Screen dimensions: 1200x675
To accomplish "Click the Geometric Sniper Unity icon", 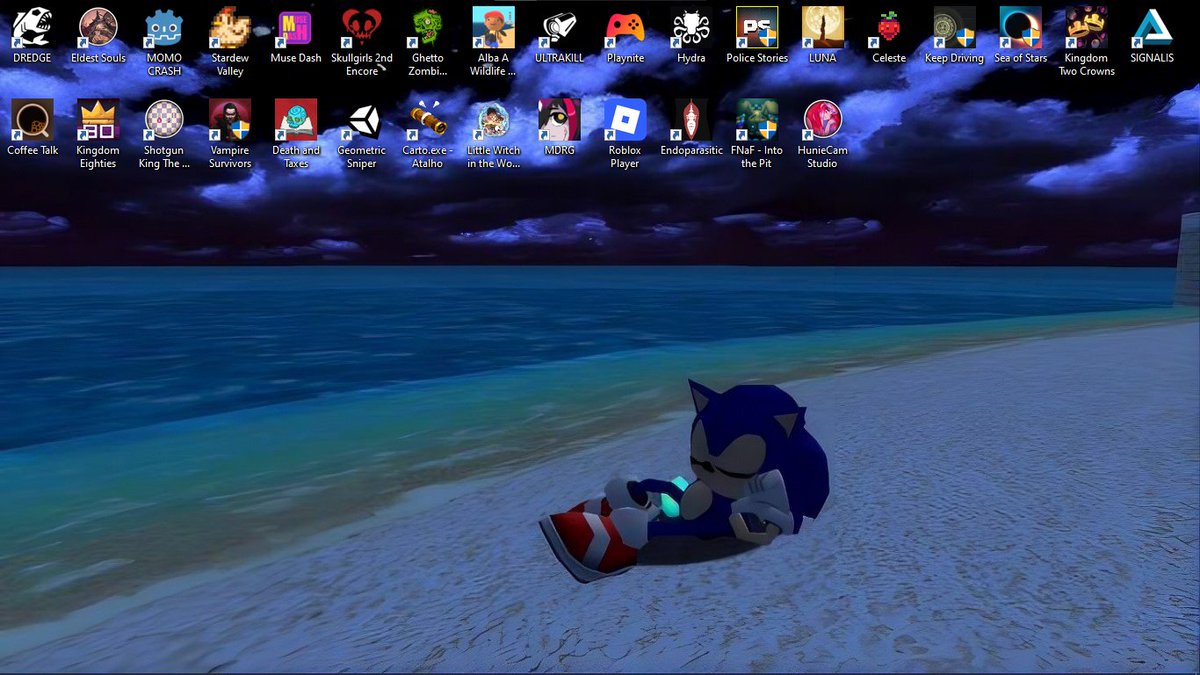I will click(362, 120).
